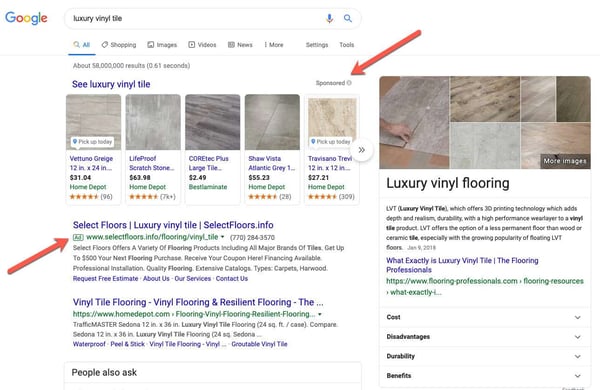
Task: Open dropdown arrow beside selectfloors.info URL
Action: pos(223,237)
